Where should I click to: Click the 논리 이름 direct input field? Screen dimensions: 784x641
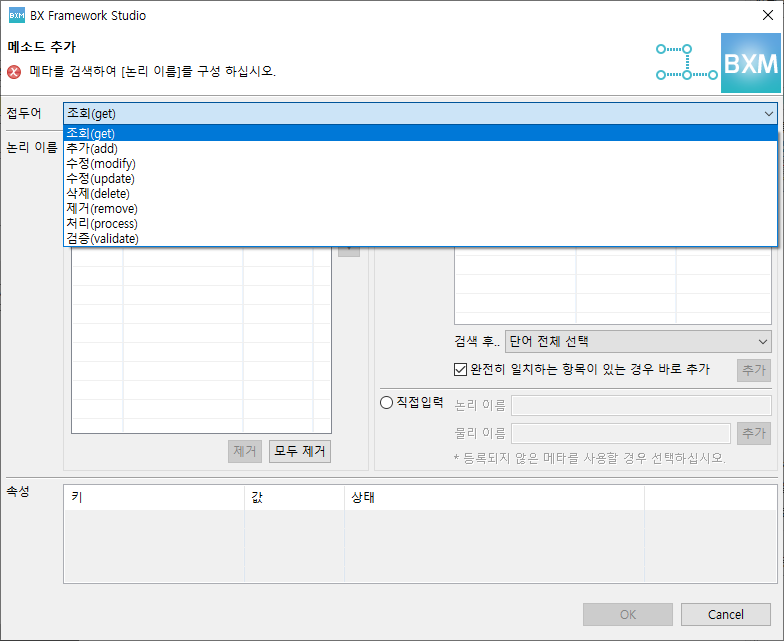641,406
